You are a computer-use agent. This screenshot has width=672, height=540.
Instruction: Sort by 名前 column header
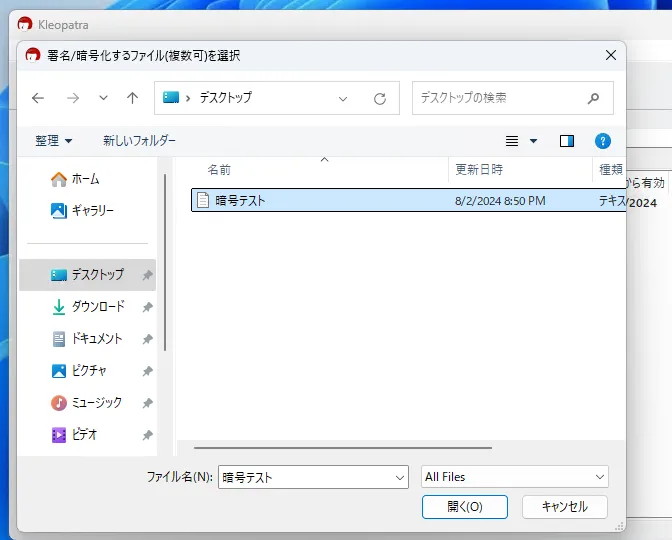click(x=219, y=170)
